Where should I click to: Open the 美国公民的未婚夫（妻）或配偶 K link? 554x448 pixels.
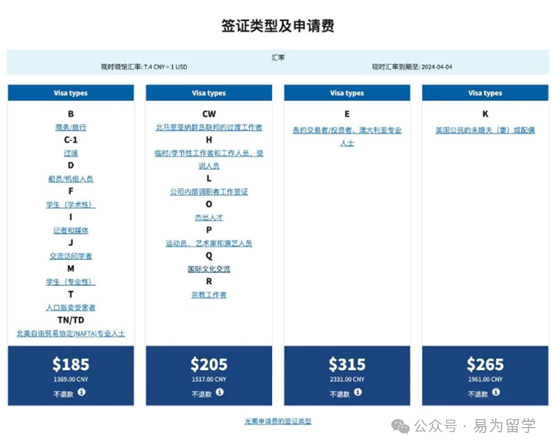(485, 130)
